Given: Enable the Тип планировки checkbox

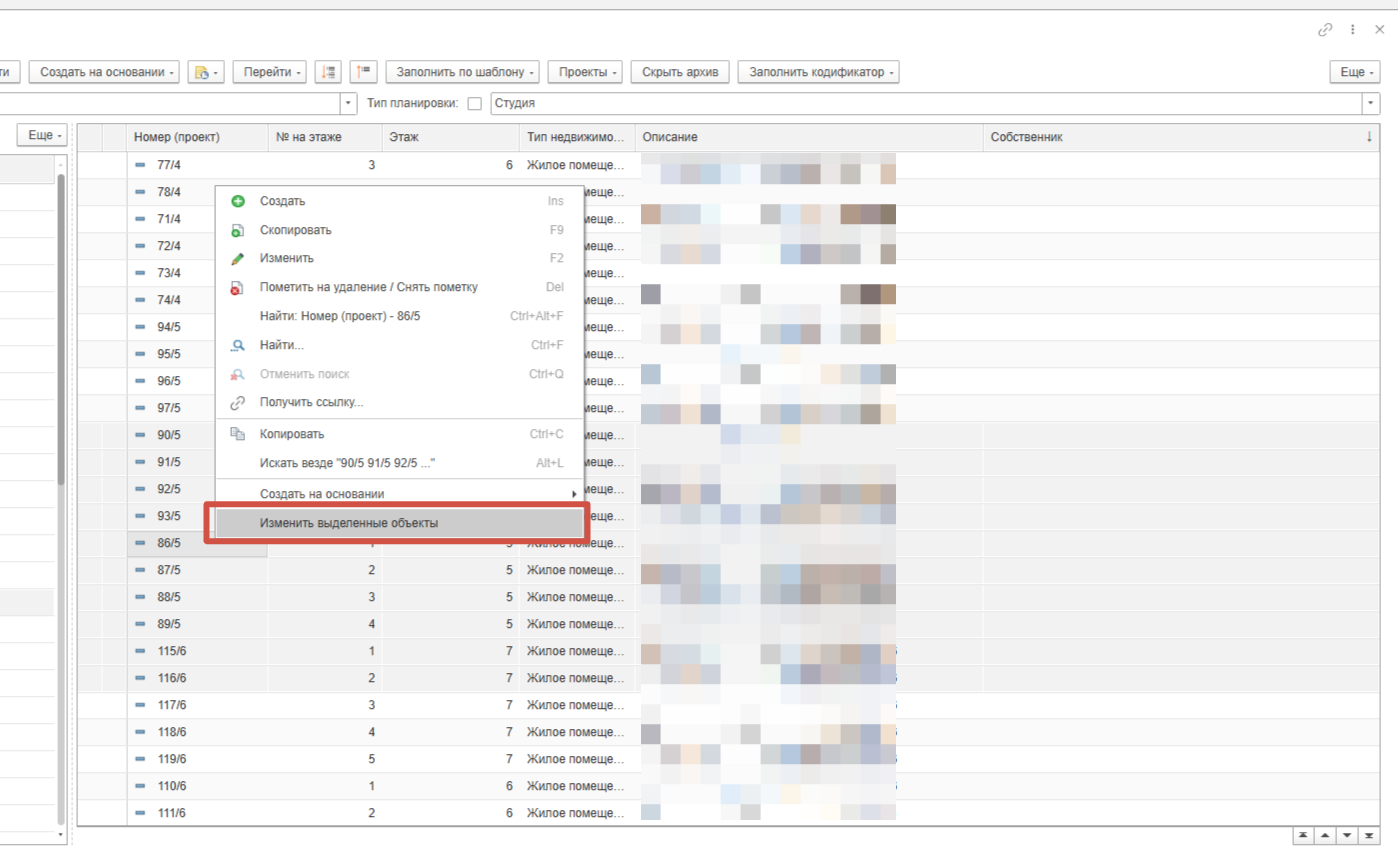Looking at the screenshot, I should click(x=475, y=104).
